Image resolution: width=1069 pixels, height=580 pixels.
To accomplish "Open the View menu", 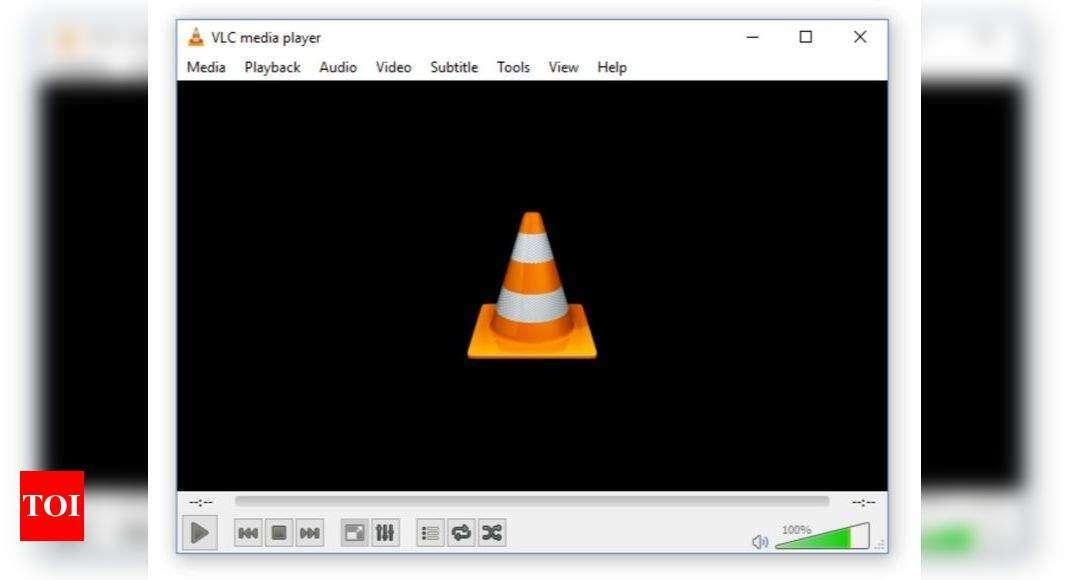I will click(x=563, y=67).
